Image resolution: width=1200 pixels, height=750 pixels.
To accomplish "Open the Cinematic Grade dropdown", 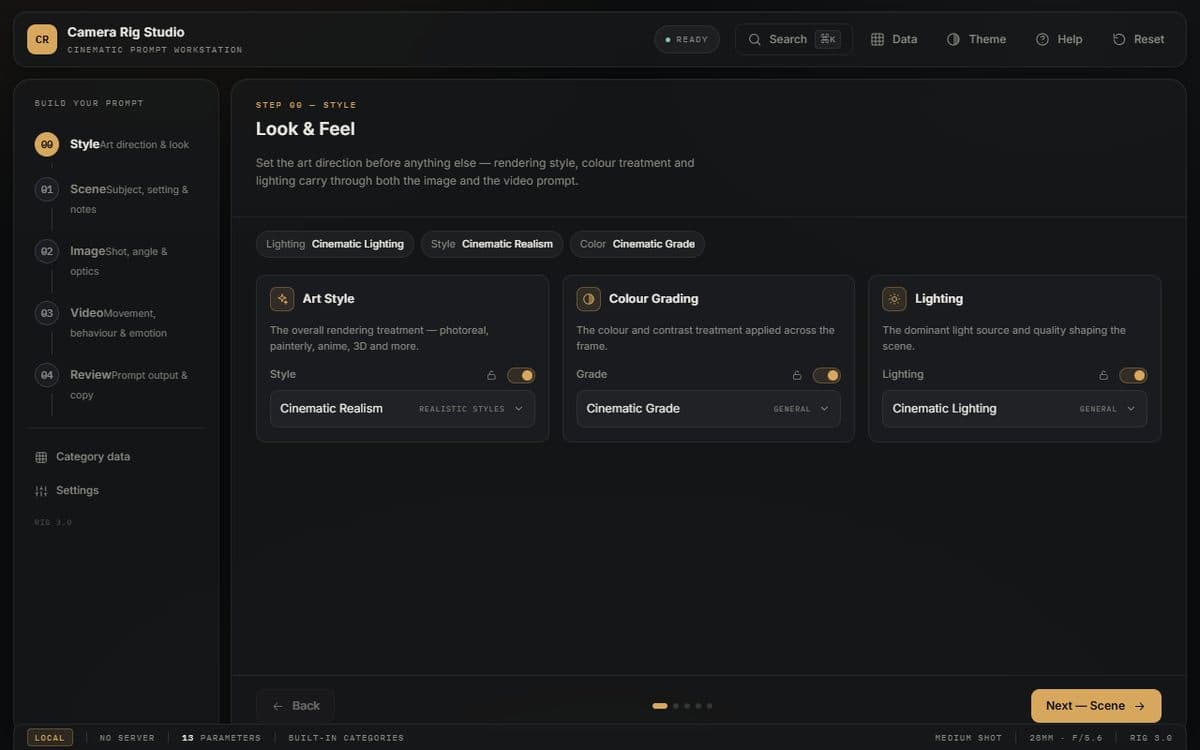I will point(708,408).
